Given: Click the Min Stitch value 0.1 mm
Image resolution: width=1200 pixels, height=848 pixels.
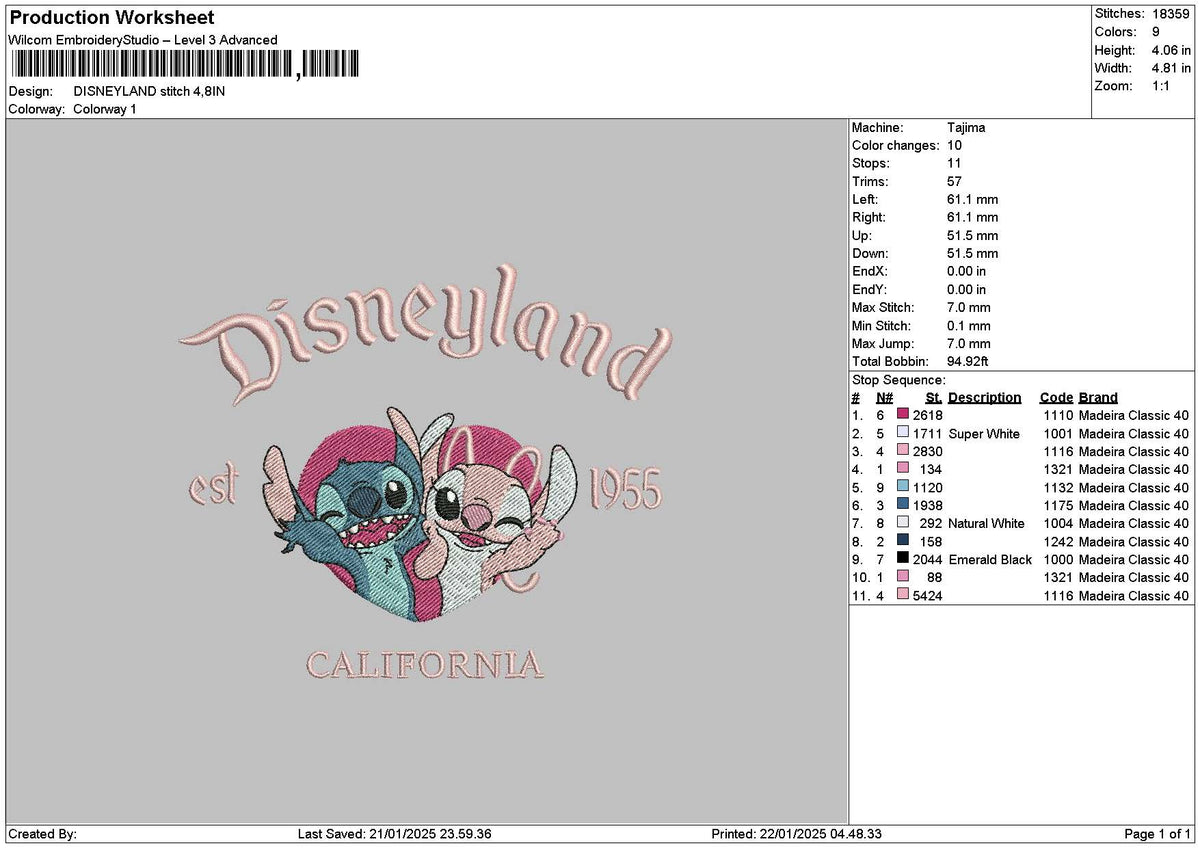Looking at the screenshot, I should pyautogui.click(x=969, y=326).
